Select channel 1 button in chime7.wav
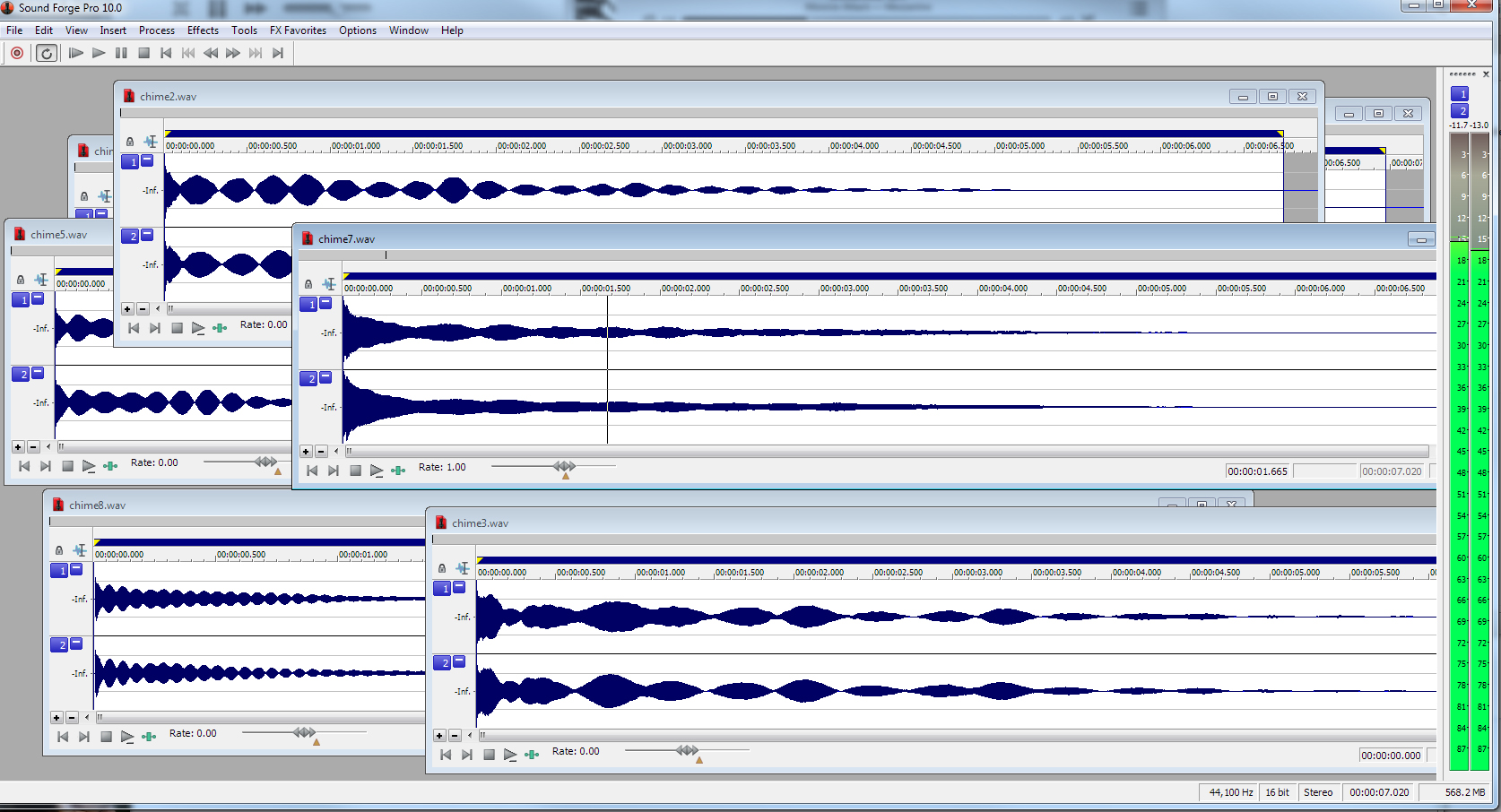 pos(309,305)
